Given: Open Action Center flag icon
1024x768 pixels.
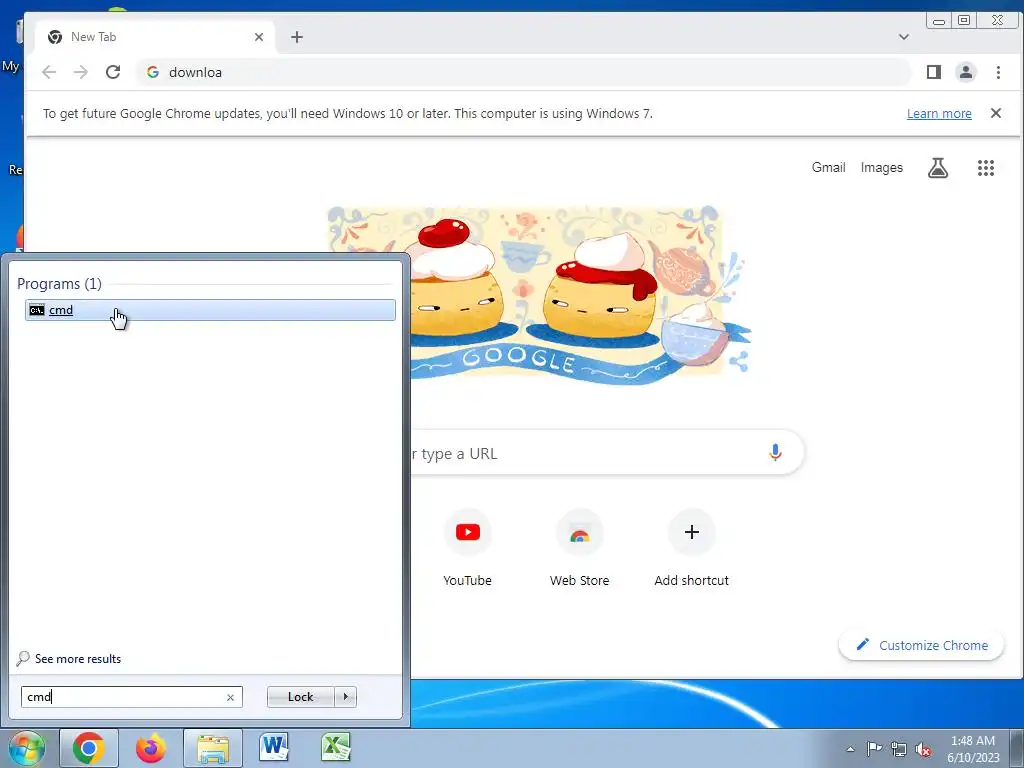Looking at the screenshot, I should coord(874,749).
